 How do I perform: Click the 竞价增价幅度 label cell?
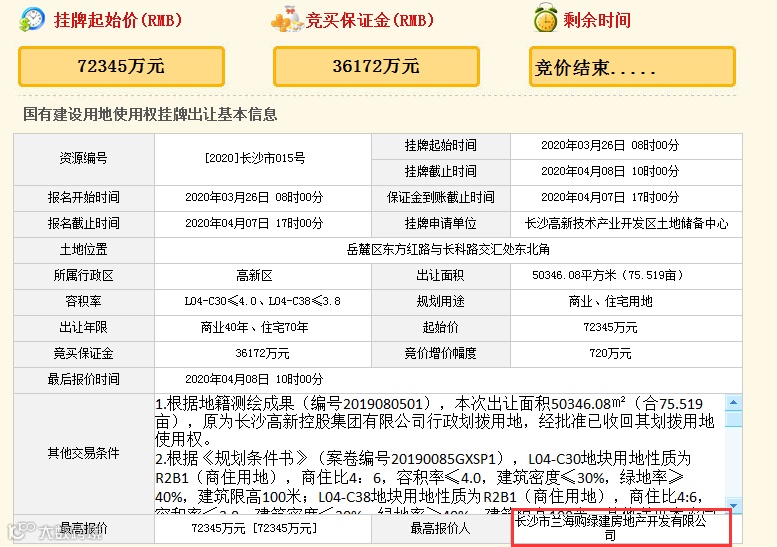(x=441, y=354)
